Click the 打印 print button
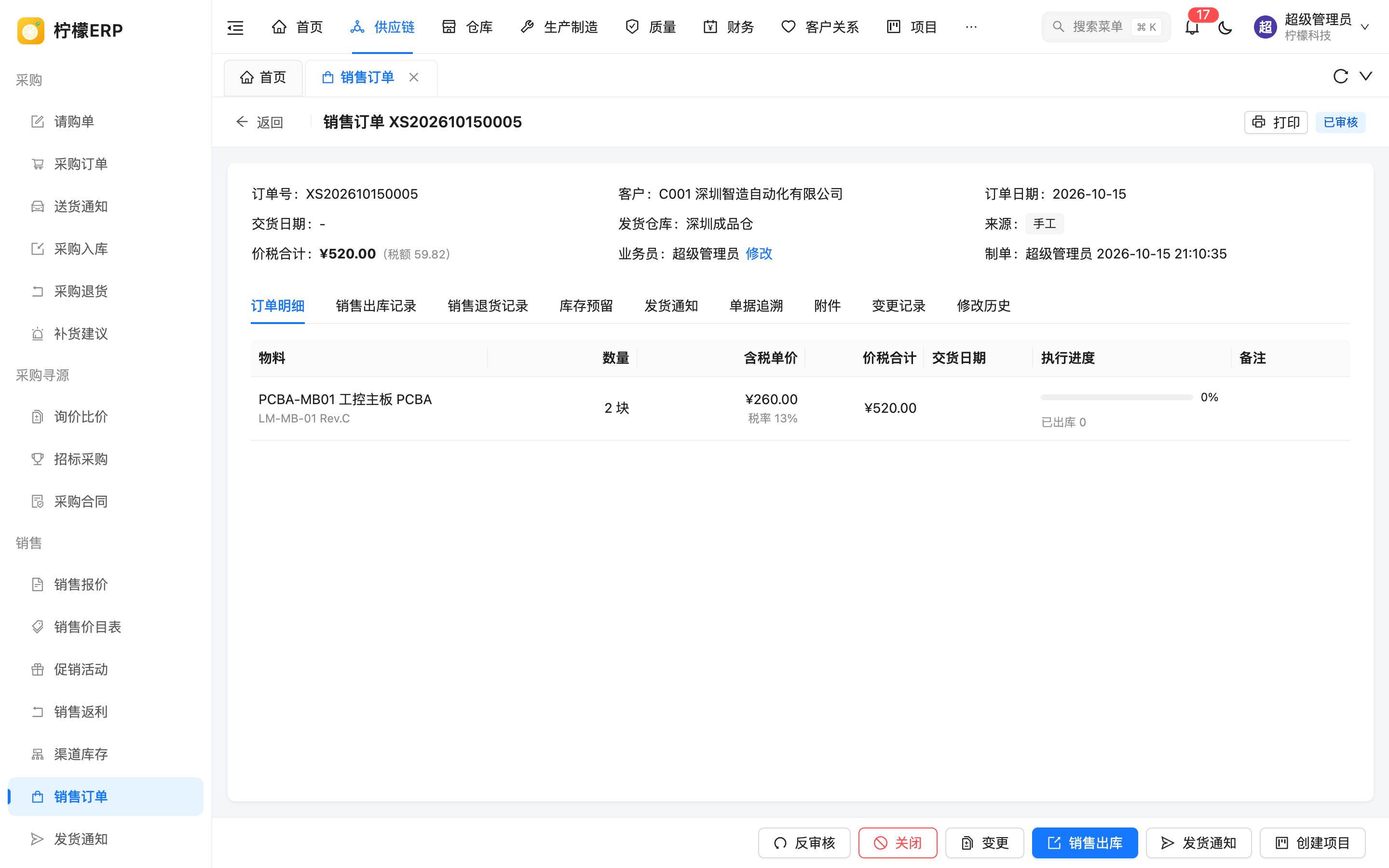 (x=1275, y=122)
